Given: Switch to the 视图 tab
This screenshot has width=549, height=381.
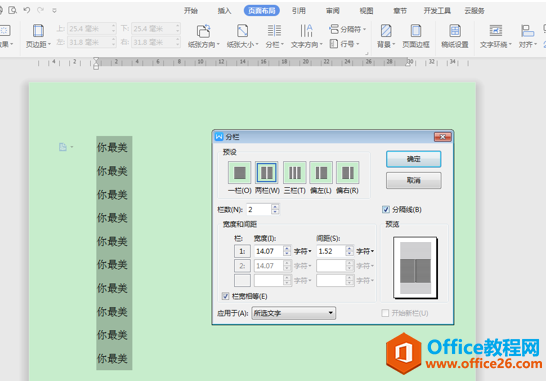Looking at the screenshot, I should tap(366, 11).
